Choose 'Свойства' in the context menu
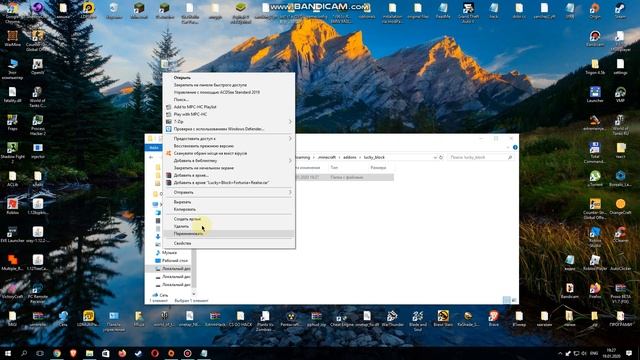 click(229, 243)
